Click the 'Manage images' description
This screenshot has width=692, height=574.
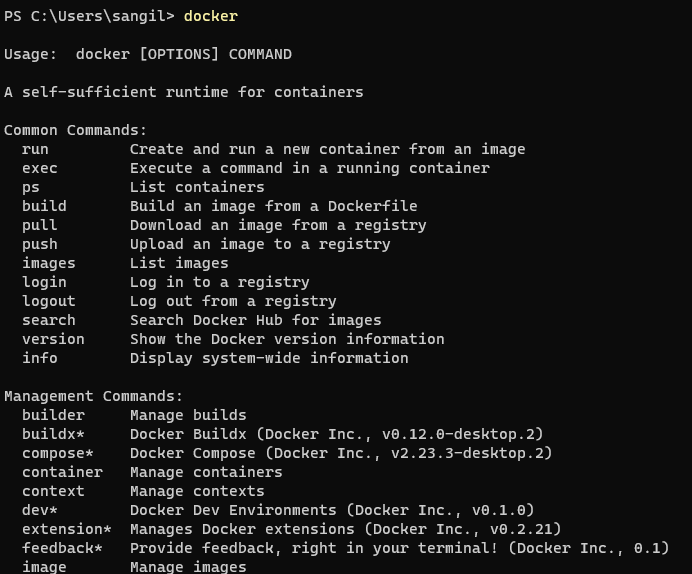188,566
